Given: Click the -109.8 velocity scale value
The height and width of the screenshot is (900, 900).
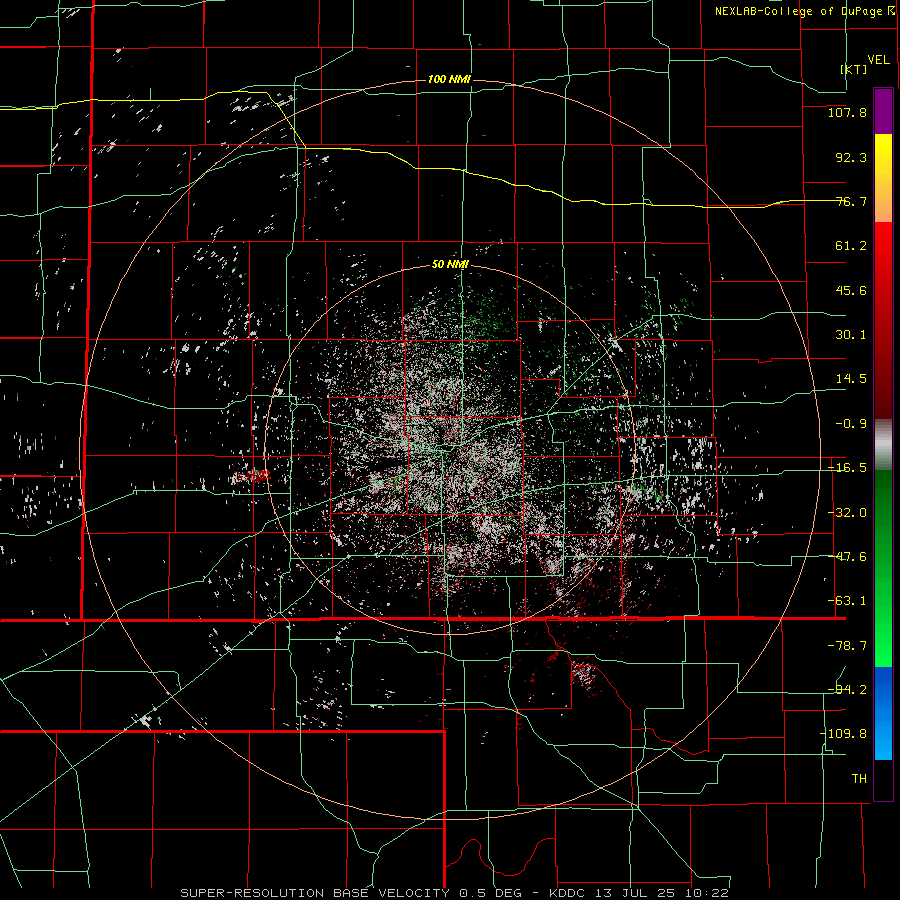Looking at the screenshot, I should click(x=843, y=734).
